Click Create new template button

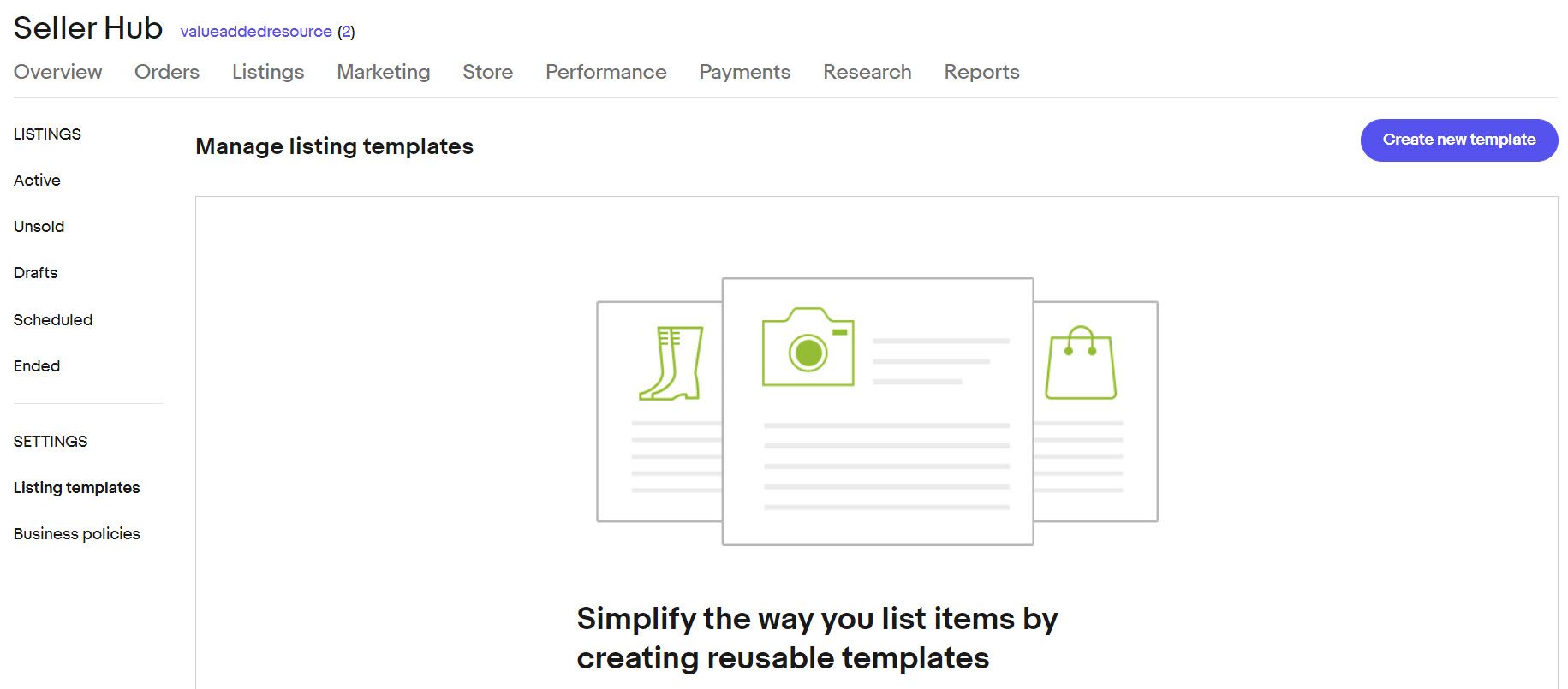(1458, 140)
